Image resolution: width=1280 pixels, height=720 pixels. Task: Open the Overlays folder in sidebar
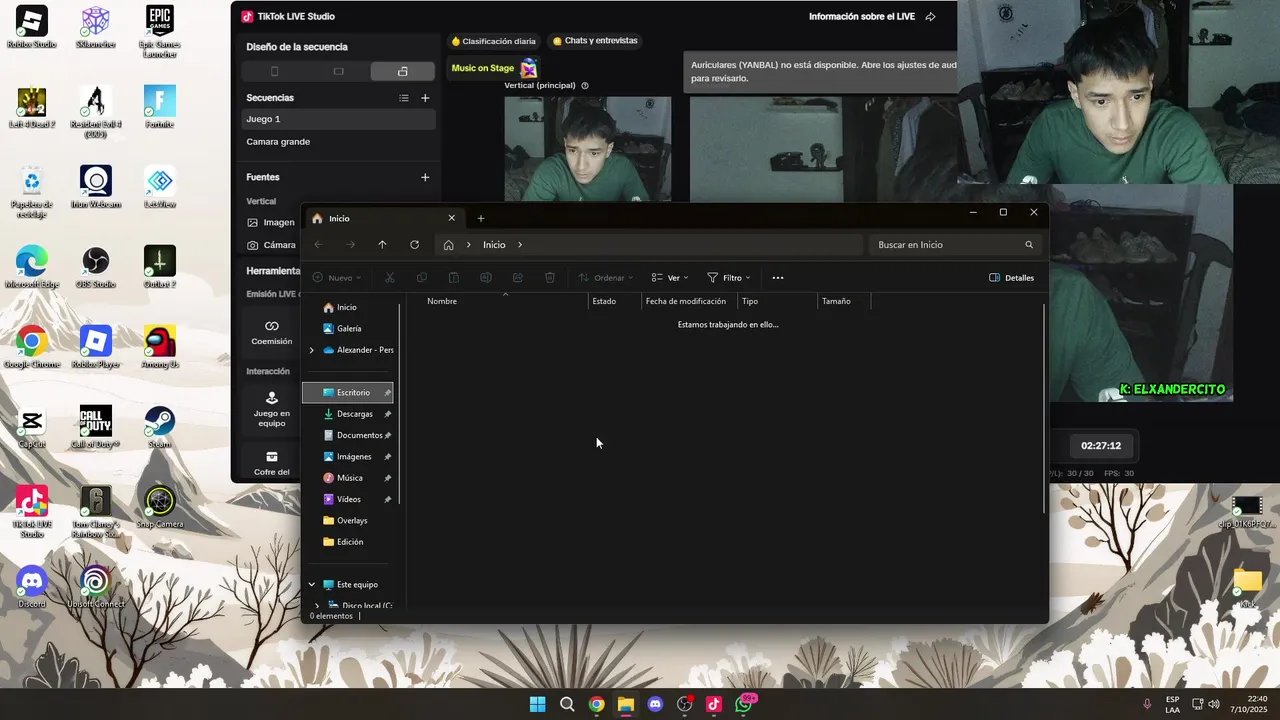click(x=348, y=520)
